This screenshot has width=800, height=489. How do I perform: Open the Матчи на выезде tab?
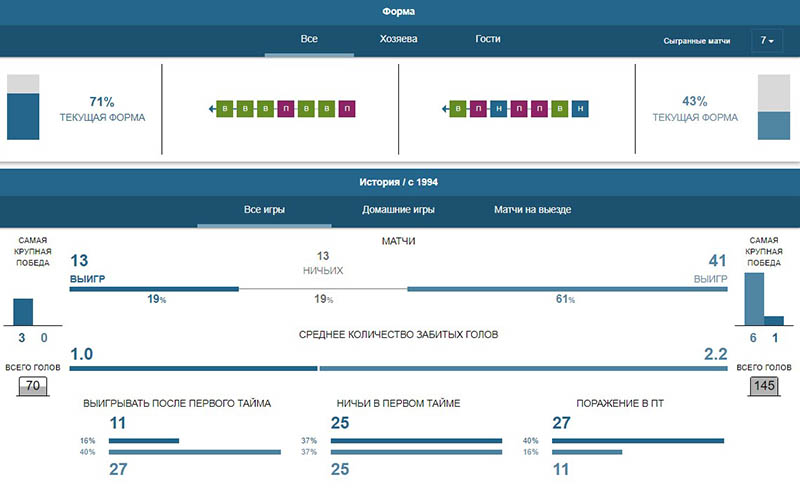point(533,211)
